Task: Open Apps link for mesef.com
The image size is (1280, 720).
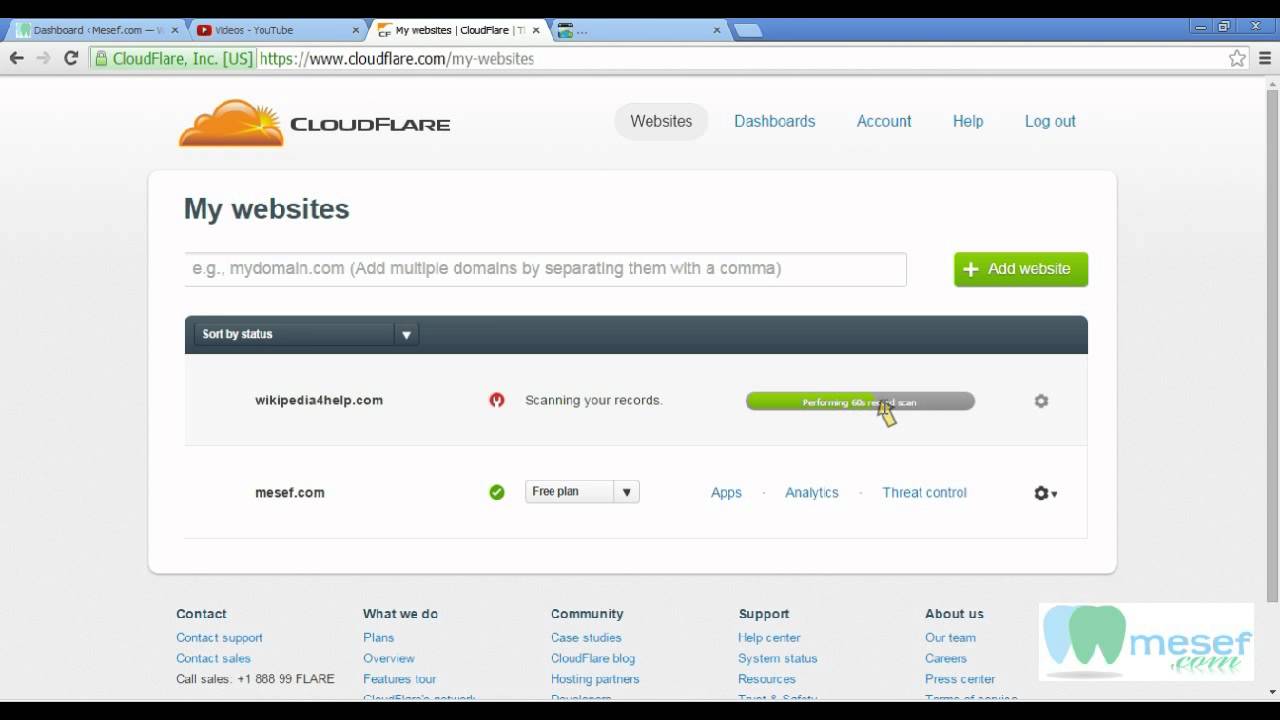Action: [x=726, y=492]
